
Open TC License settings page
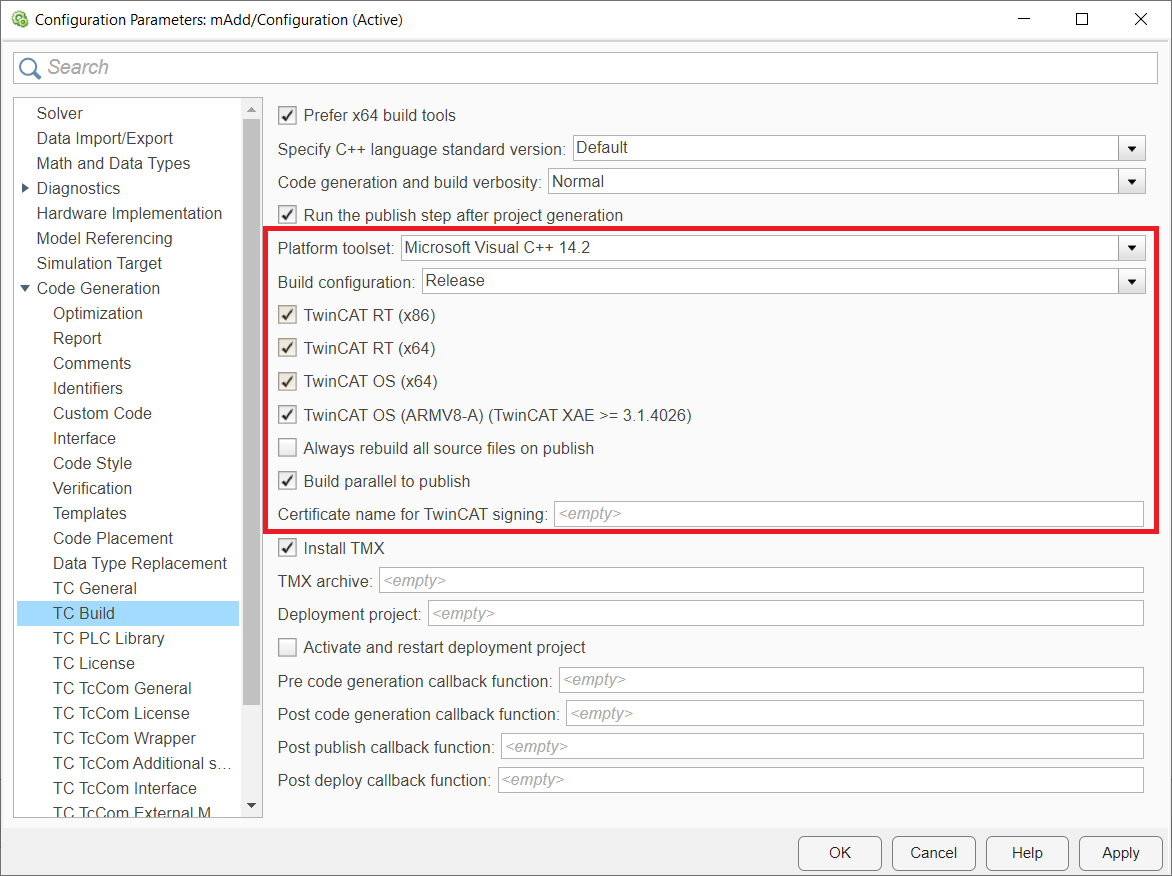[94, 664]
